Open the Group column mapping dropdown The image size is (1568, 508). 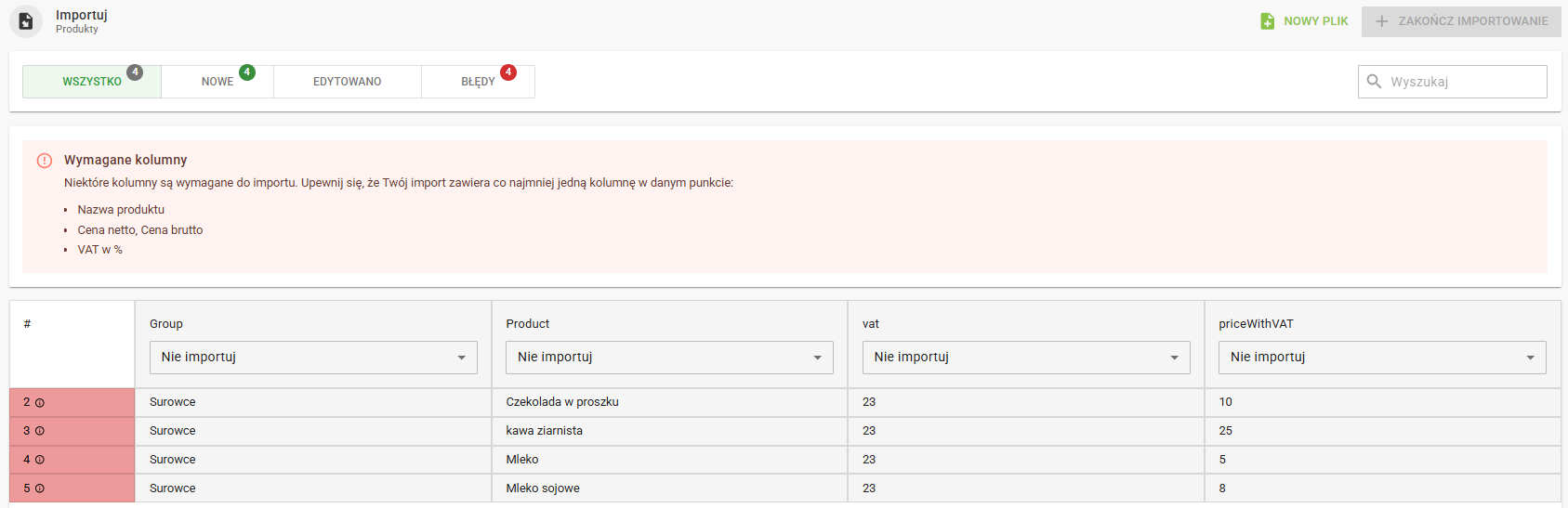[313, 358]
